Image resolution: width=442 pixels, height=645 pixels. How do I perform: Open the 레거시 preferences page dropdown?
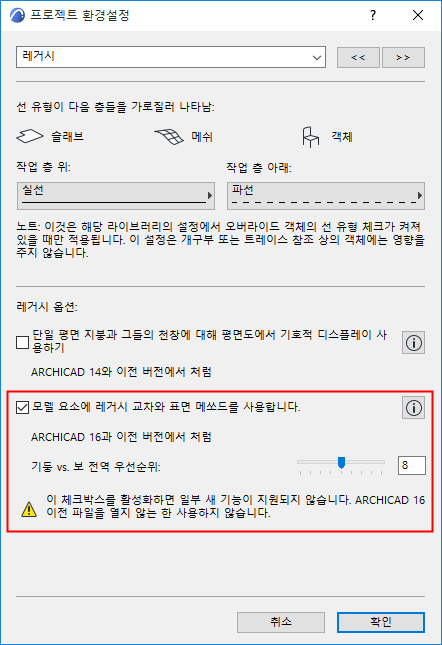click(171, 57)
